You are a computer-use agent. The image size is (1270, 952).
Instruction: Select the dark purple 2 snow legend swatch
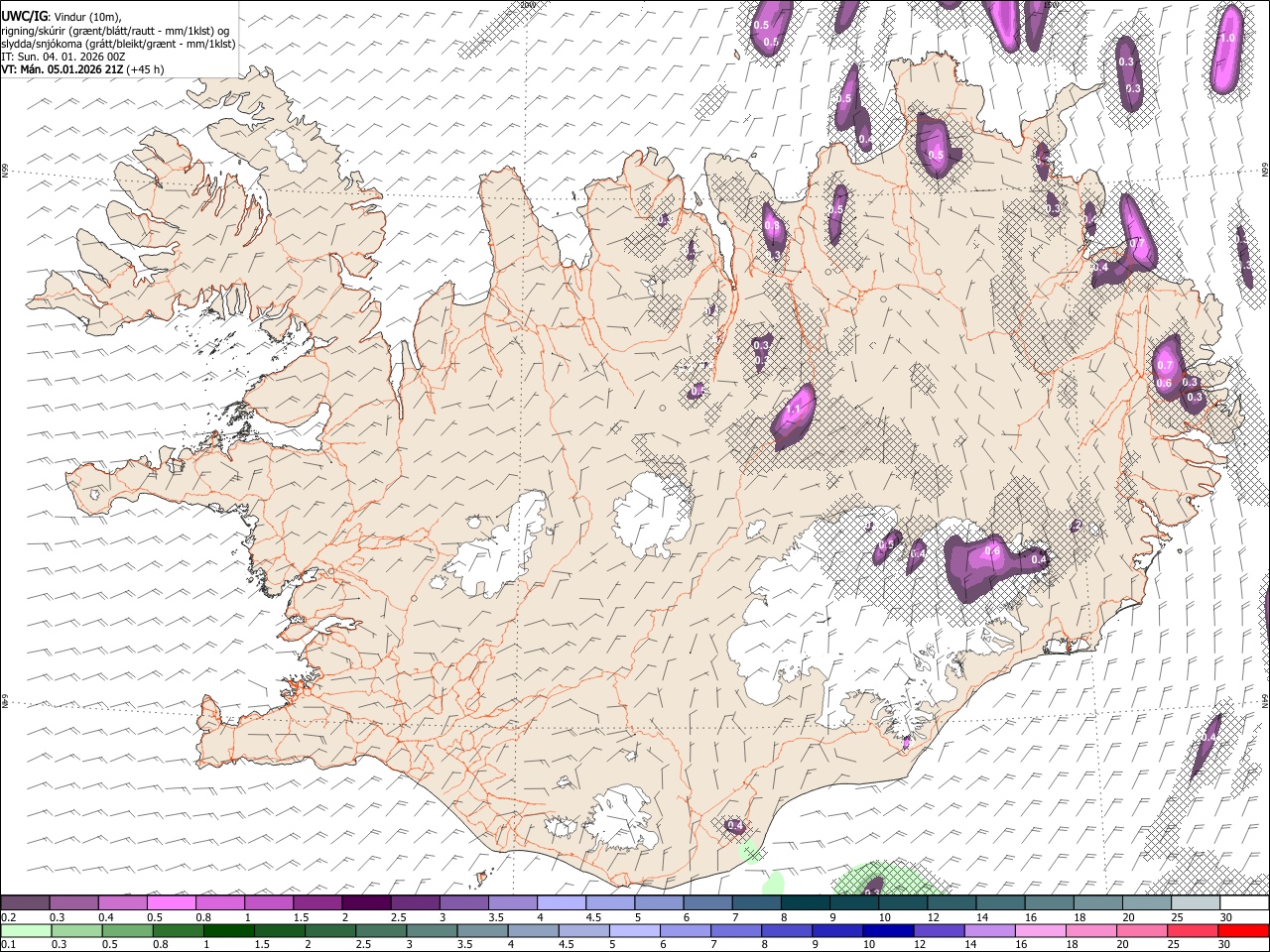click(366, 902)
